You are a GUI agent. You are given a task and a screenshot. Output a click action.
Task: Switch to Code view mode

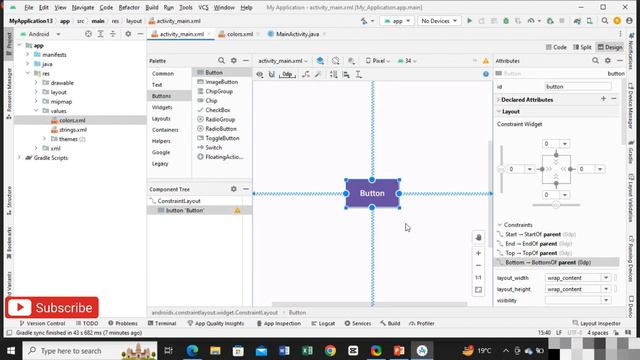tap(556, 47)
